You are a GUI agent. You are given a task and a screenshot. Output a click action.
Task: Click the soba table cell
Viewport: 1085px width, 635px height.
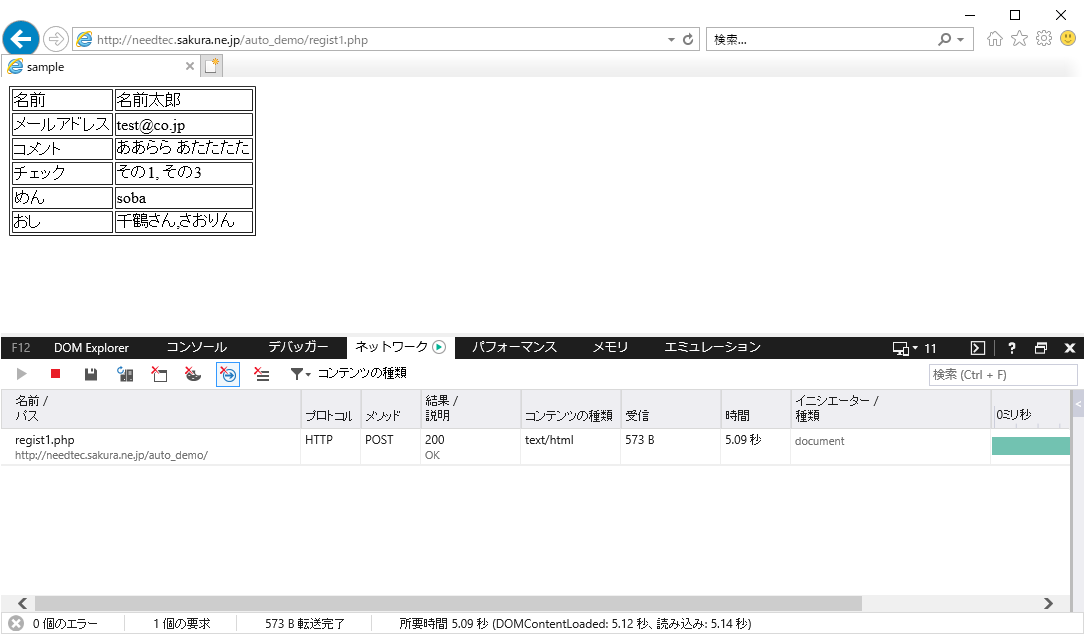click(183, 198)
